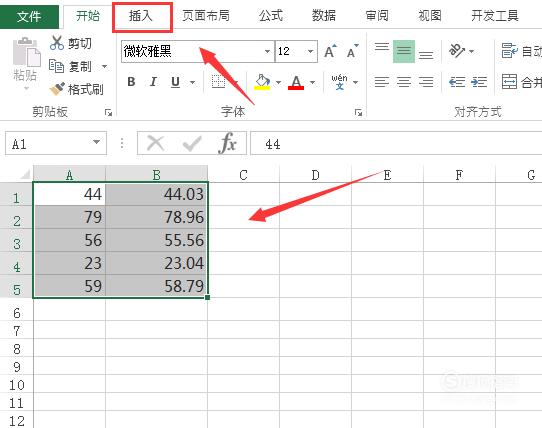Viewport: 542px width, 428px height.
Task: Select row 3 header
Action: tap(17, 240)
